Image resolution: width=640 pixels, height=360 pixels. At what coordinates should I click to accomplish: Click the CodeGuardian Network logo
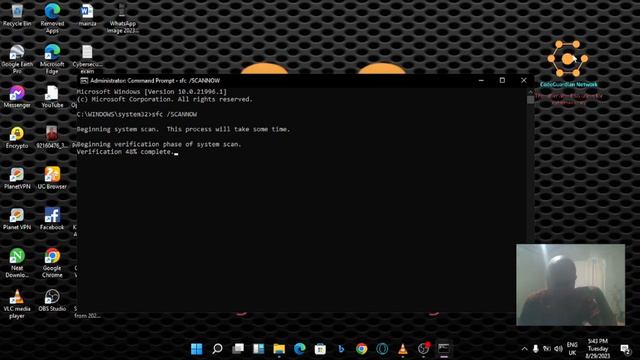click(568, 59)
